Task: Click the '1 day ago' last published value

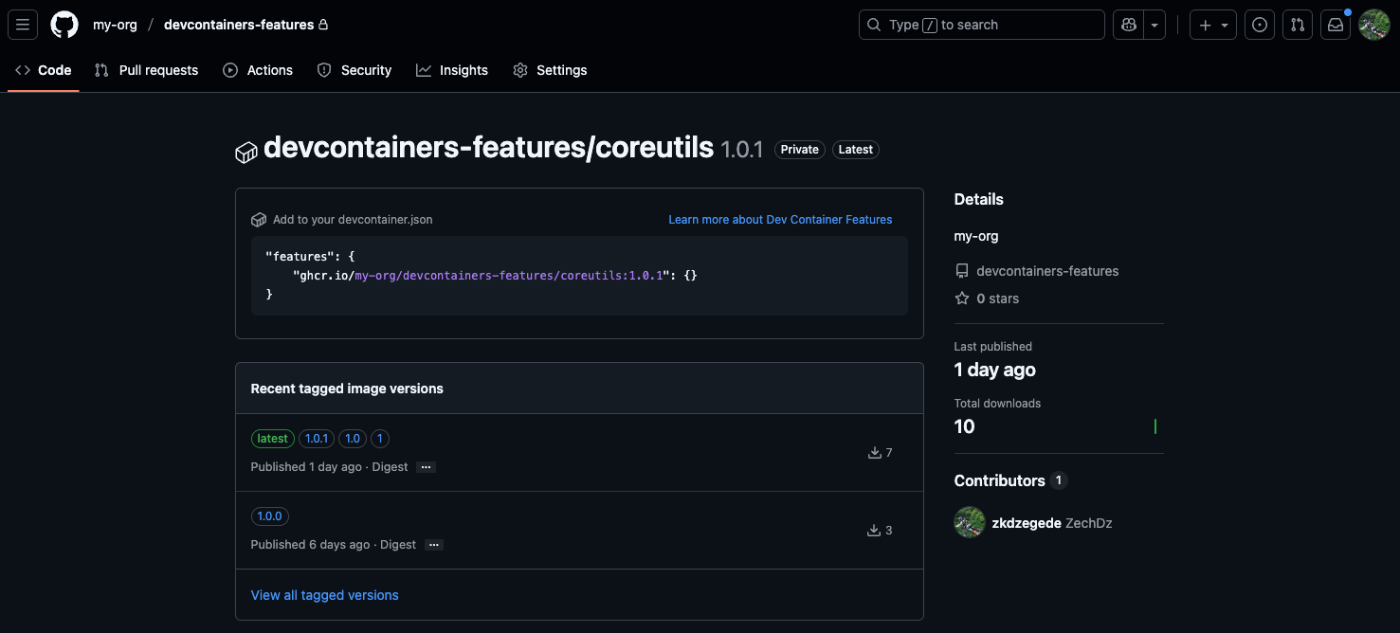Action: 995,370
